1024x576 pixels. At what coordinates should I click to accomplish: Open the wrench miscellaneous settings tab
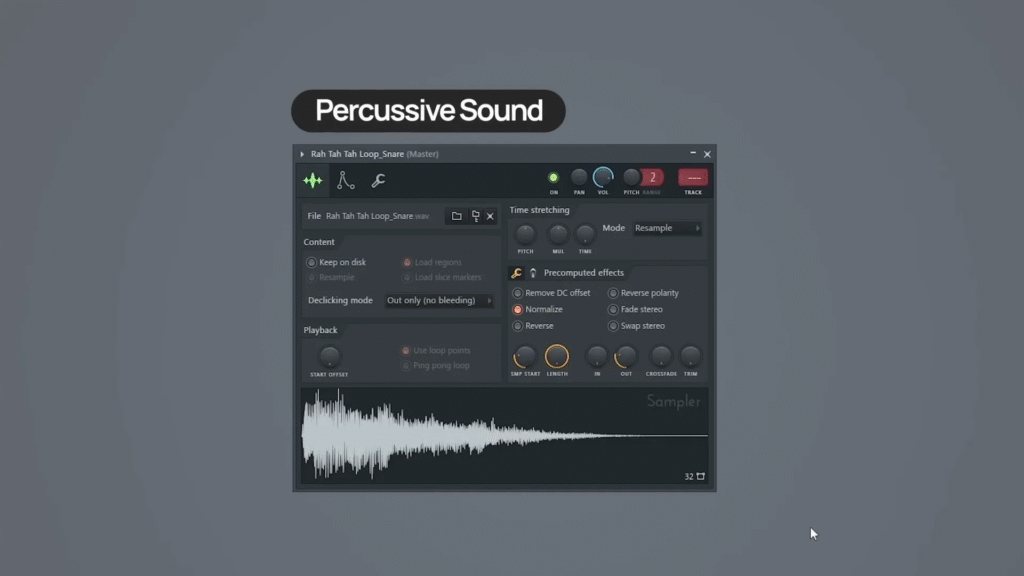378,181
